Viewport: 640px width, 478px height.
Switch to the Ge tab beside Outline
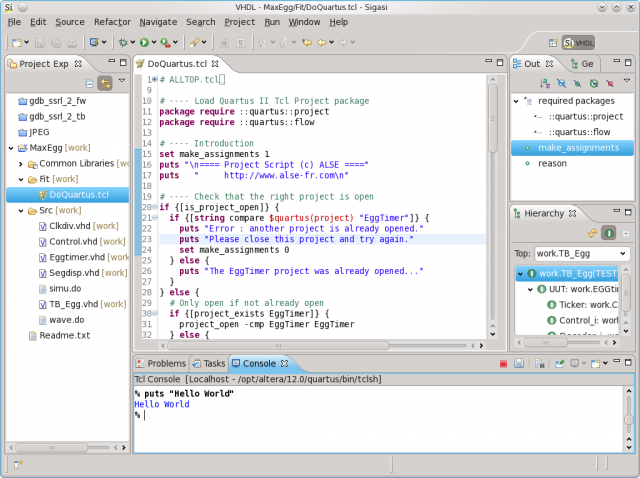point(582,64)
